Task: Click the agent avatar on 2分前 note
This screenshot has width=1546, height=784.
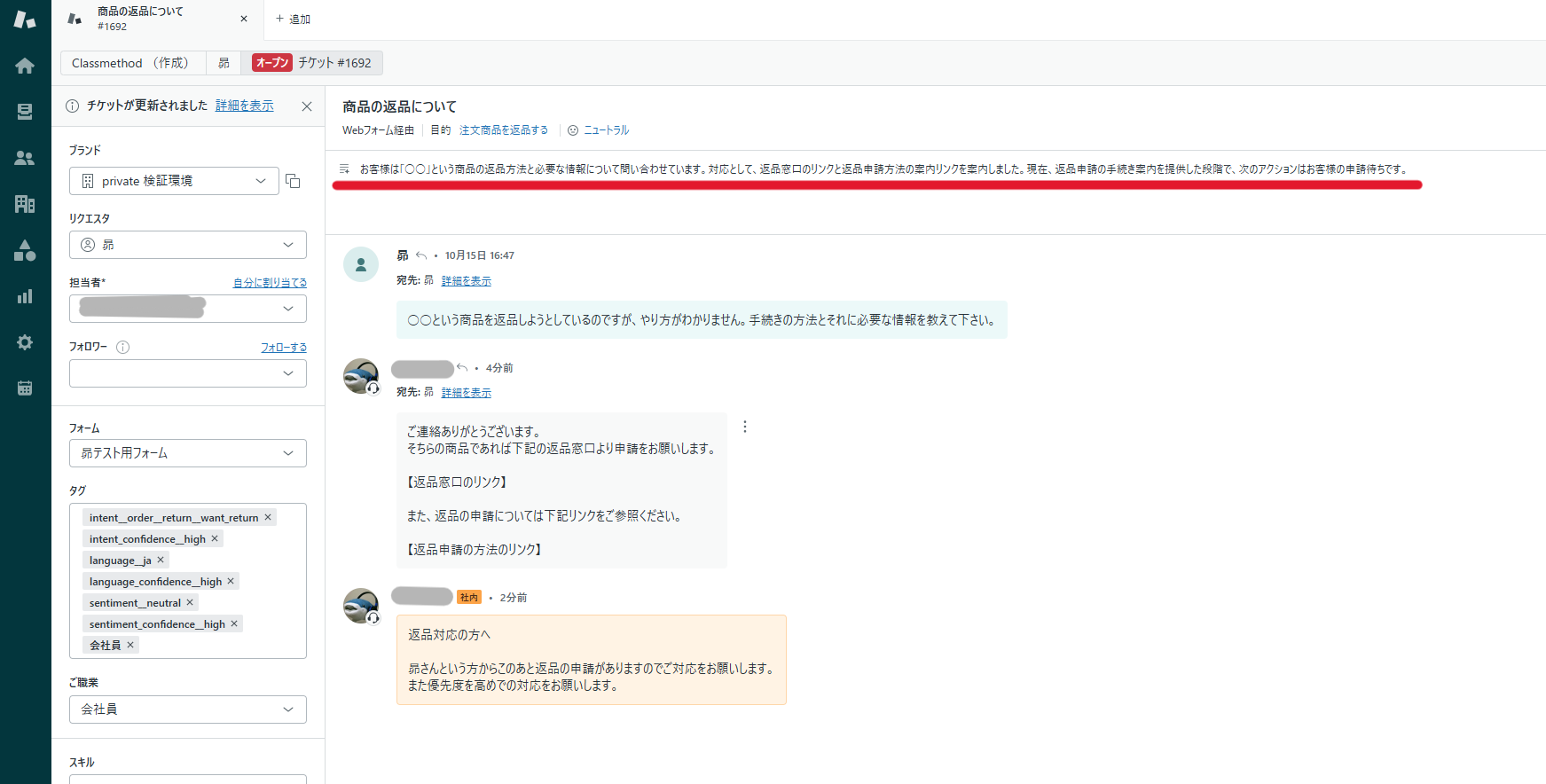Action: 361,606
